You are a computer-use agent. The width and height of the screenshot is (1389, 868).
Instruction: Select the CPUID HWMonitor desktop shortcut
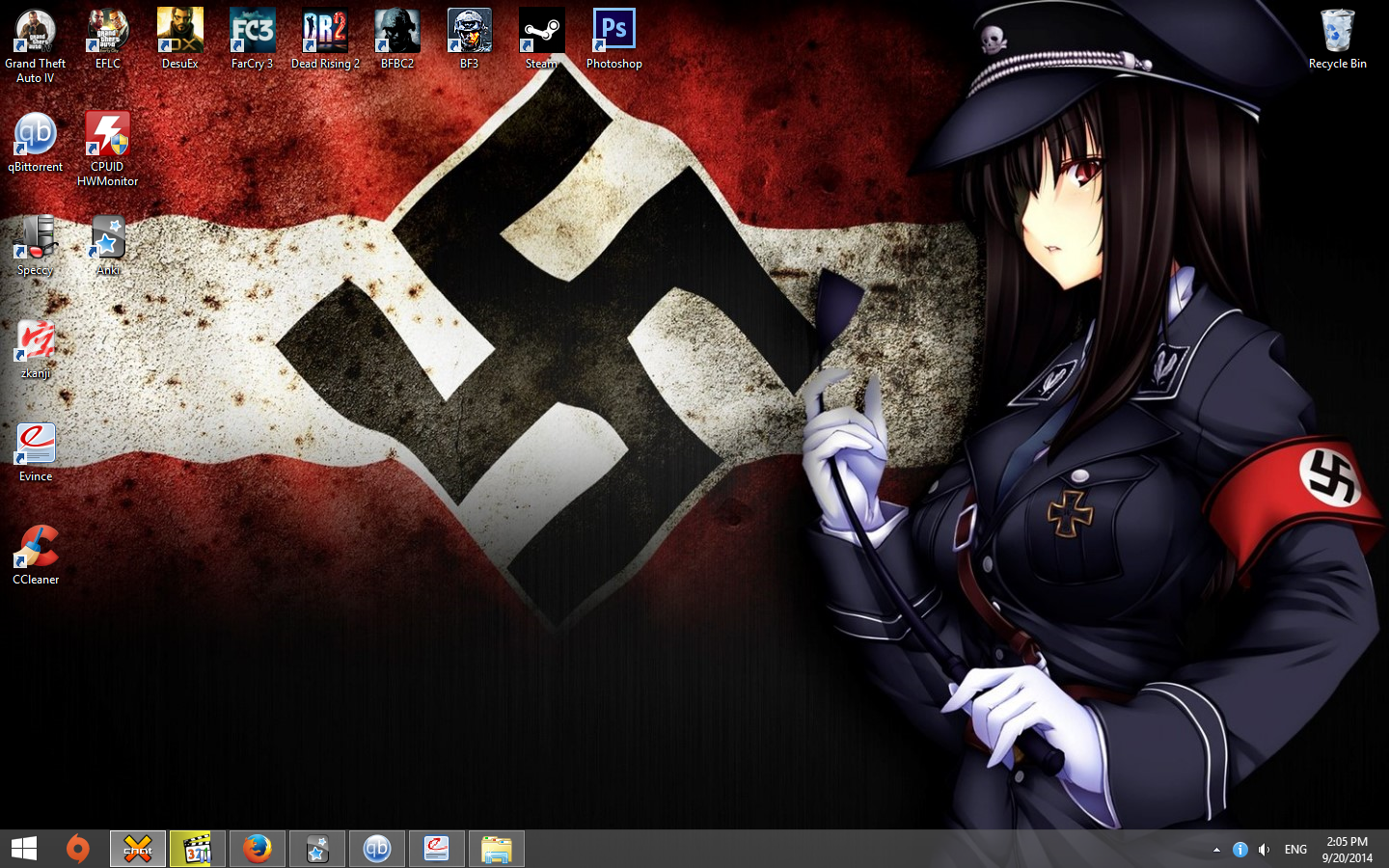[x=108, y=149]
